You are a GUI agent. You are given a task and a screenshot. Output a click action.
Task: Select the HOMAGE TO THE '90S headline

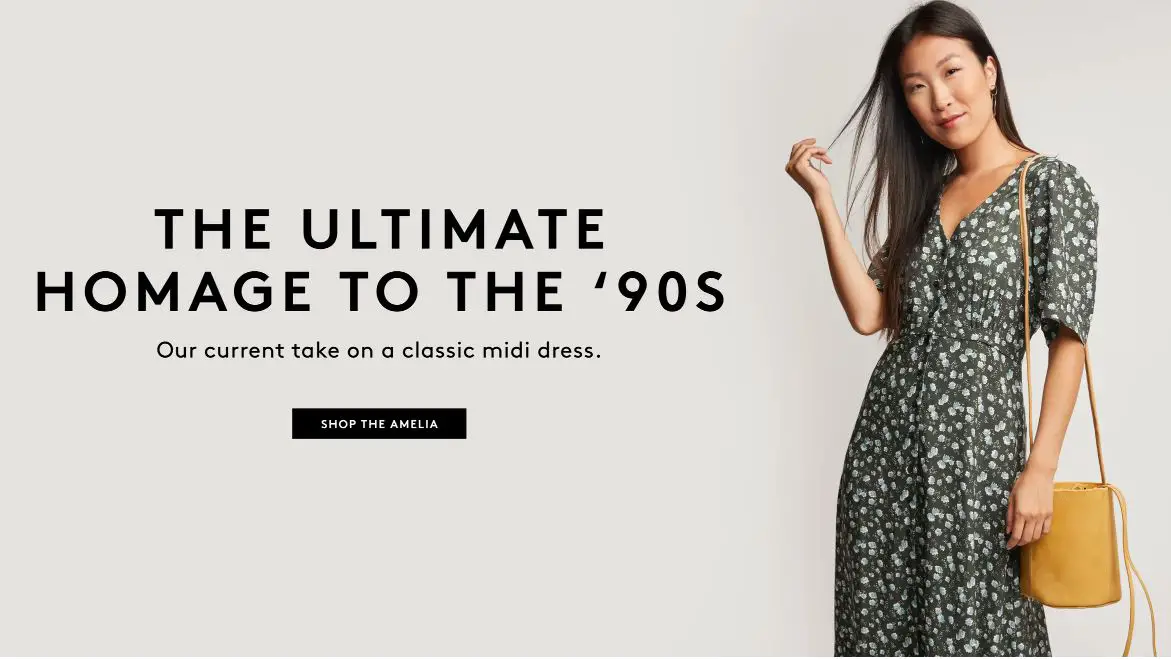coord(381,291)
